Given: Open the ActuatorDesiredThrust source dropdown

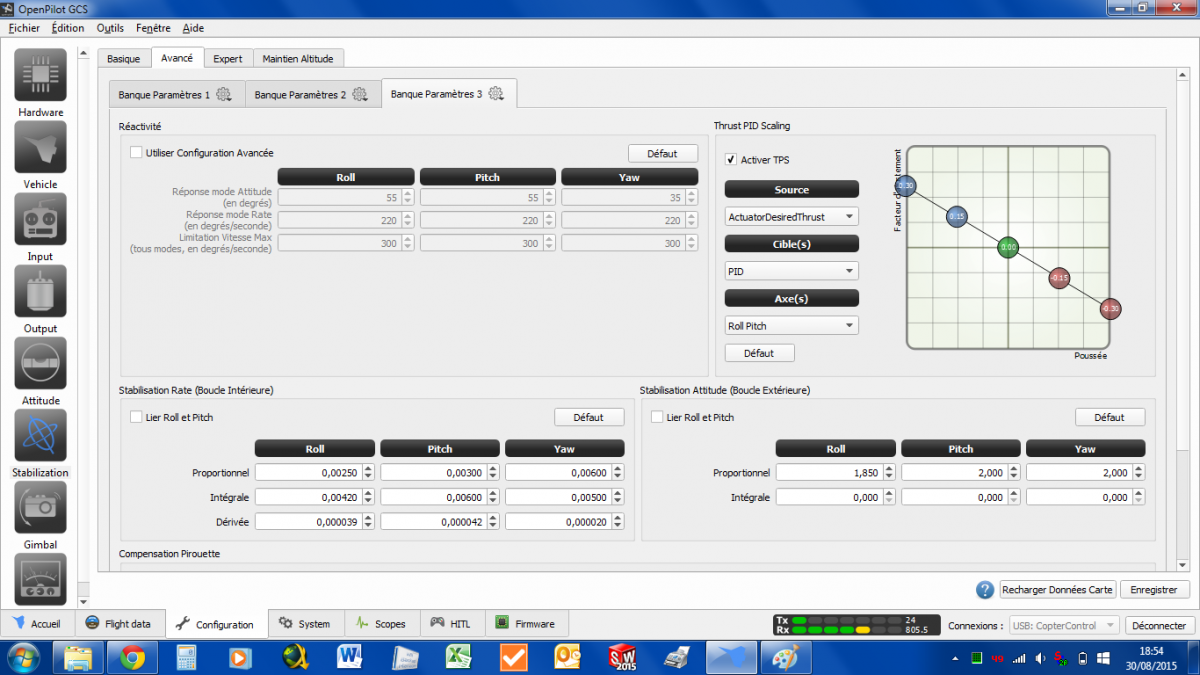Looking at the screenshot, I should point(791,216).
